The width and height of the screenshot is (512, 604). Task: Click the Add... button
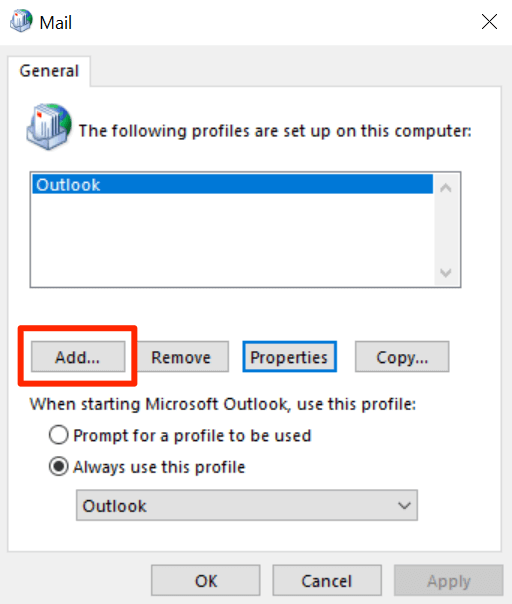(78, 357)
